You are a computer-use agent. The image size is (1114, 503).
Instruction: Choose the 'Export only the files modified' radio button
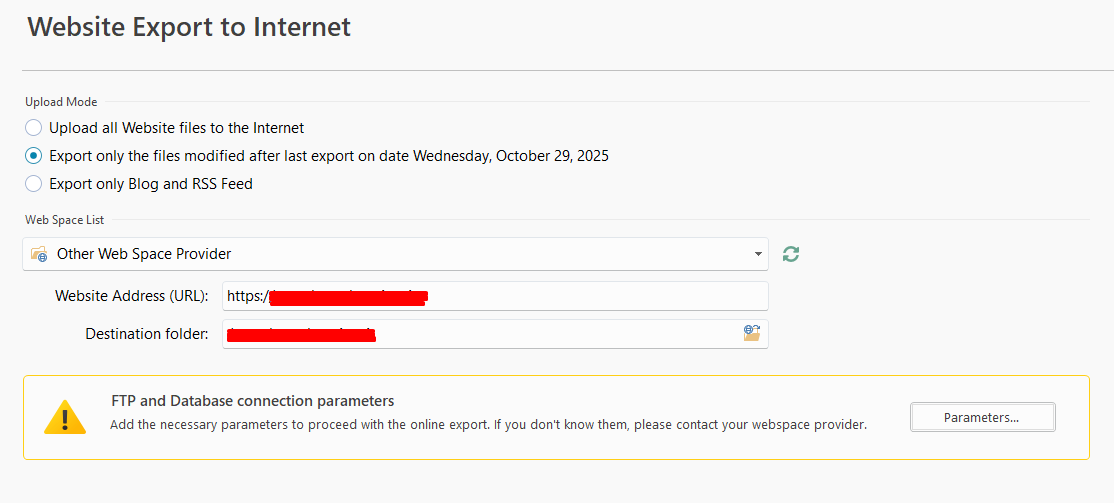pyautogui.click(x=34, y=156)
